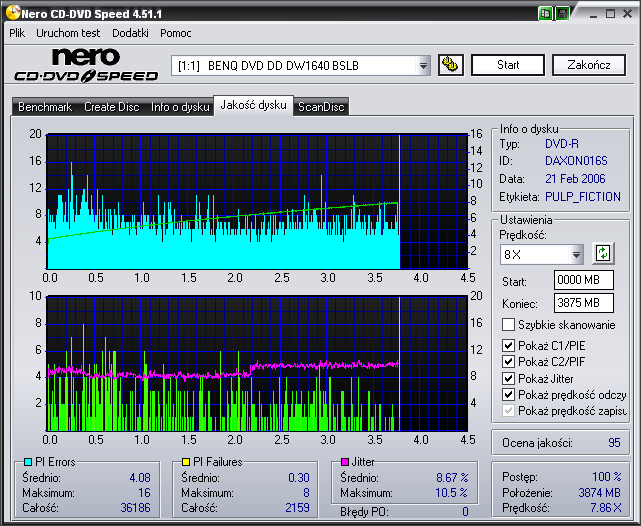Image resolution: width=641 pixels, height=526 pixels.
Task: Open the Pomoc menu
Action: 176,33
